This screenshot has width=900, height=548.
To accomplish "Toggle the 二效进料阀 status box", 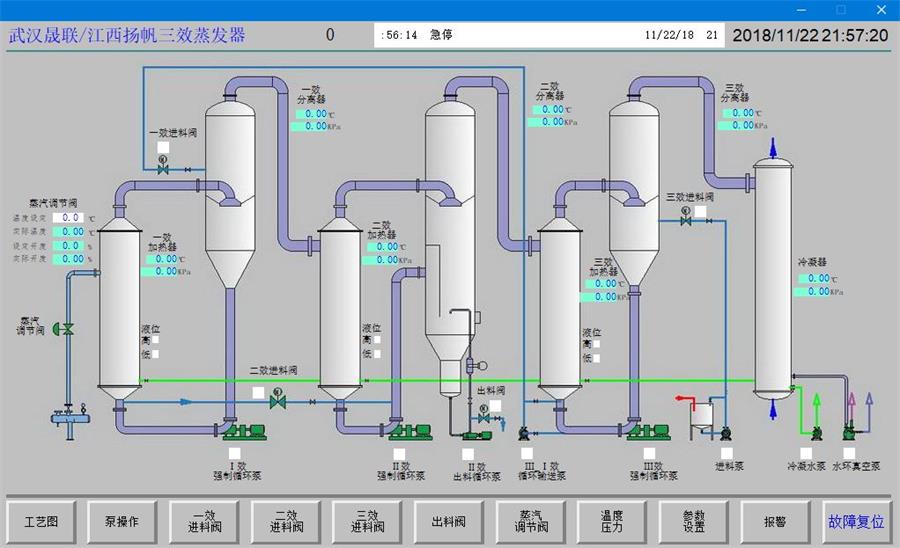I will tap(259, 392).
